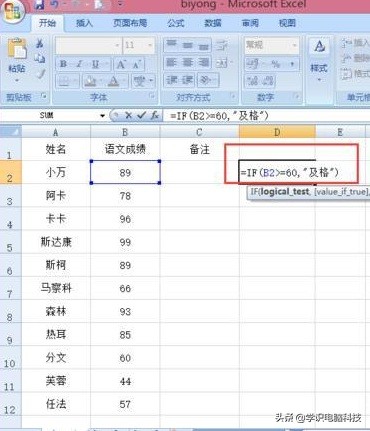Screen dimensions: 370x431
Task: Open phonetic guide (文) button
Action: pos(139,81)
